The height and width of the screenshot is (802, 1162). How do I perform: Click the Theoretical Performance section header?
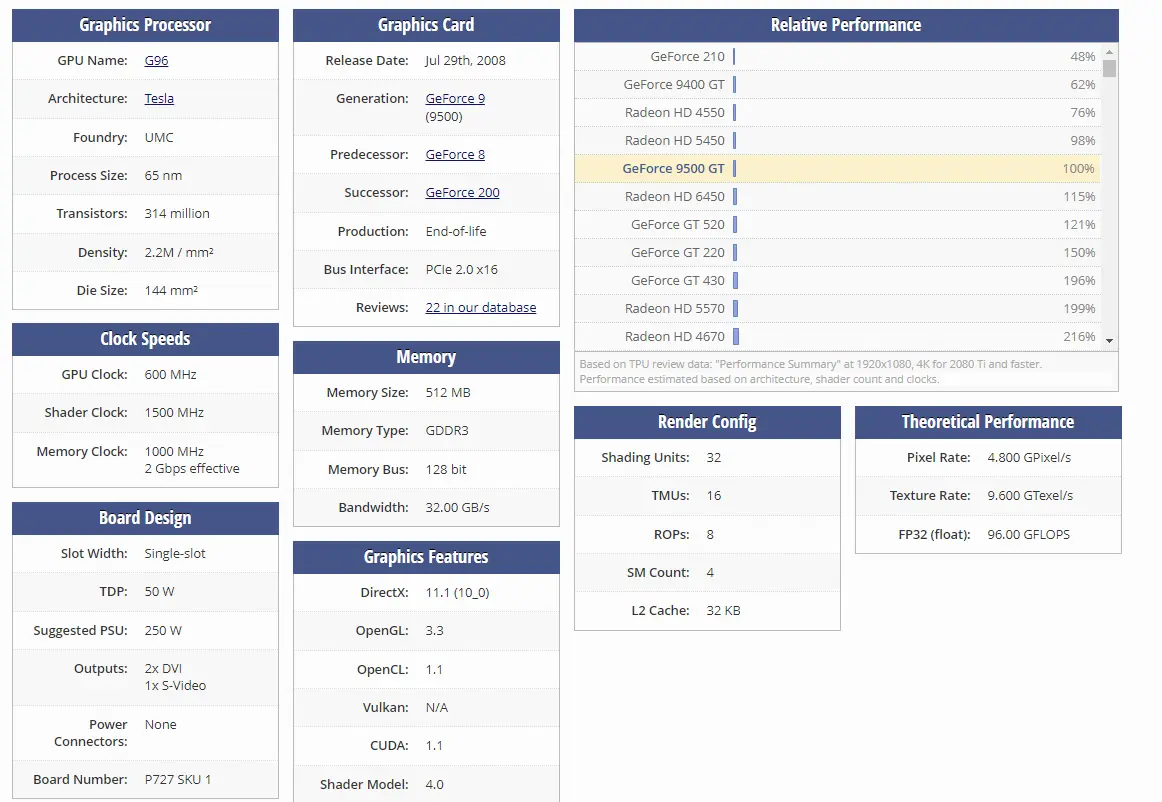coord(988,422)
